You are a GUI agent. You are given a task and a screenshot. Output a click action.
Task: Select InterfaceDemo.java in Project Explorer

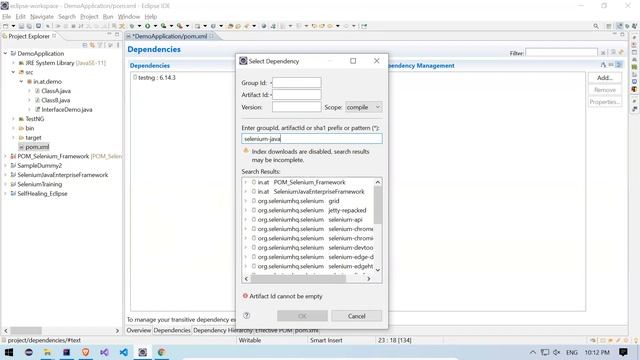[x=67, y=109]
